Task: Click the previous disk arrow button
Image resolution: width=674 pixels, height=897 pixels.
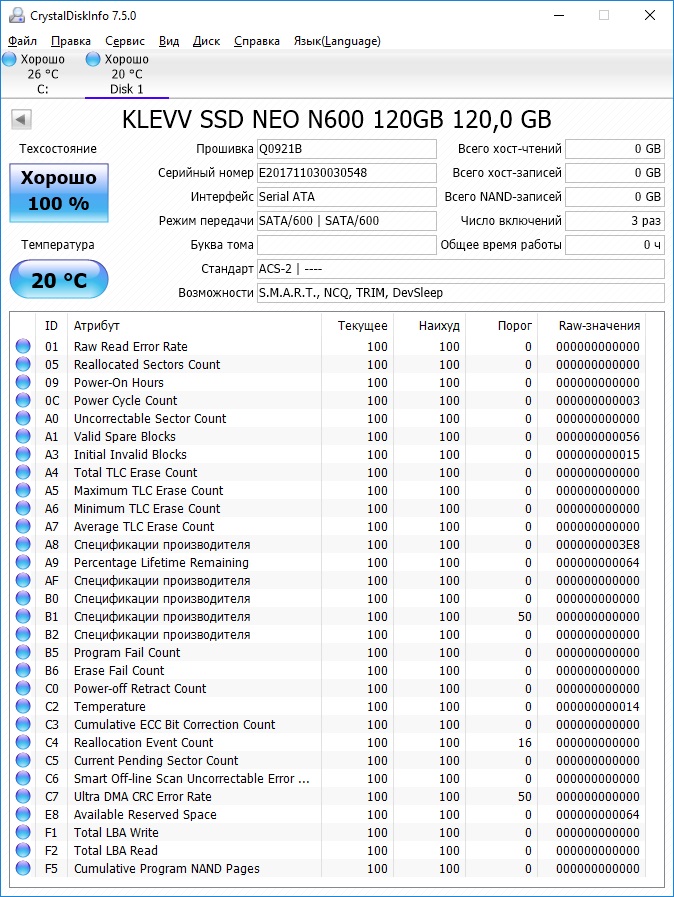Action: [21, 120]
